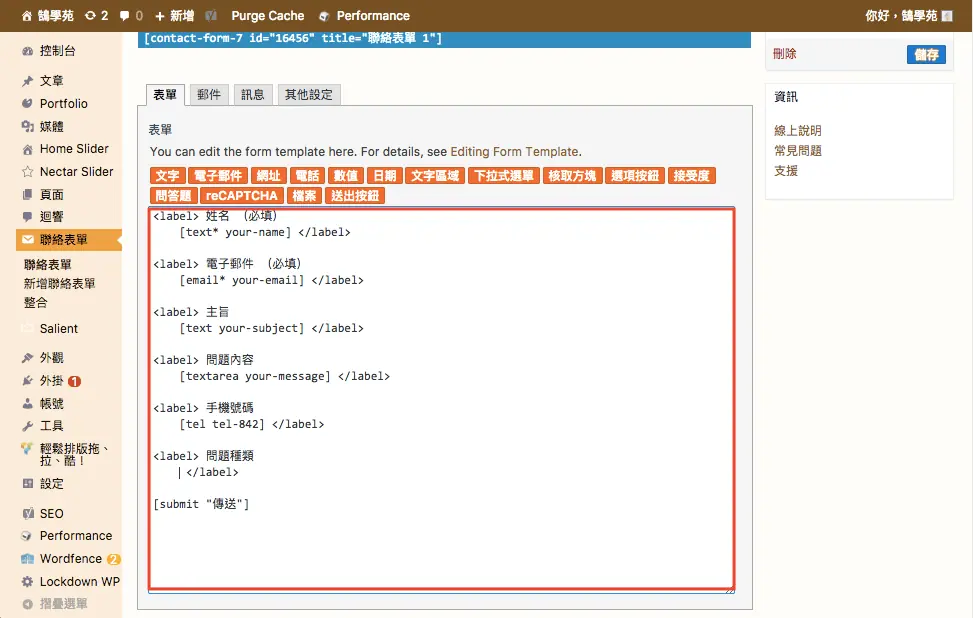Open the 支援 support link
This screenshot has height=618, width=973.
pyautogui.click(x=786, y=171)
